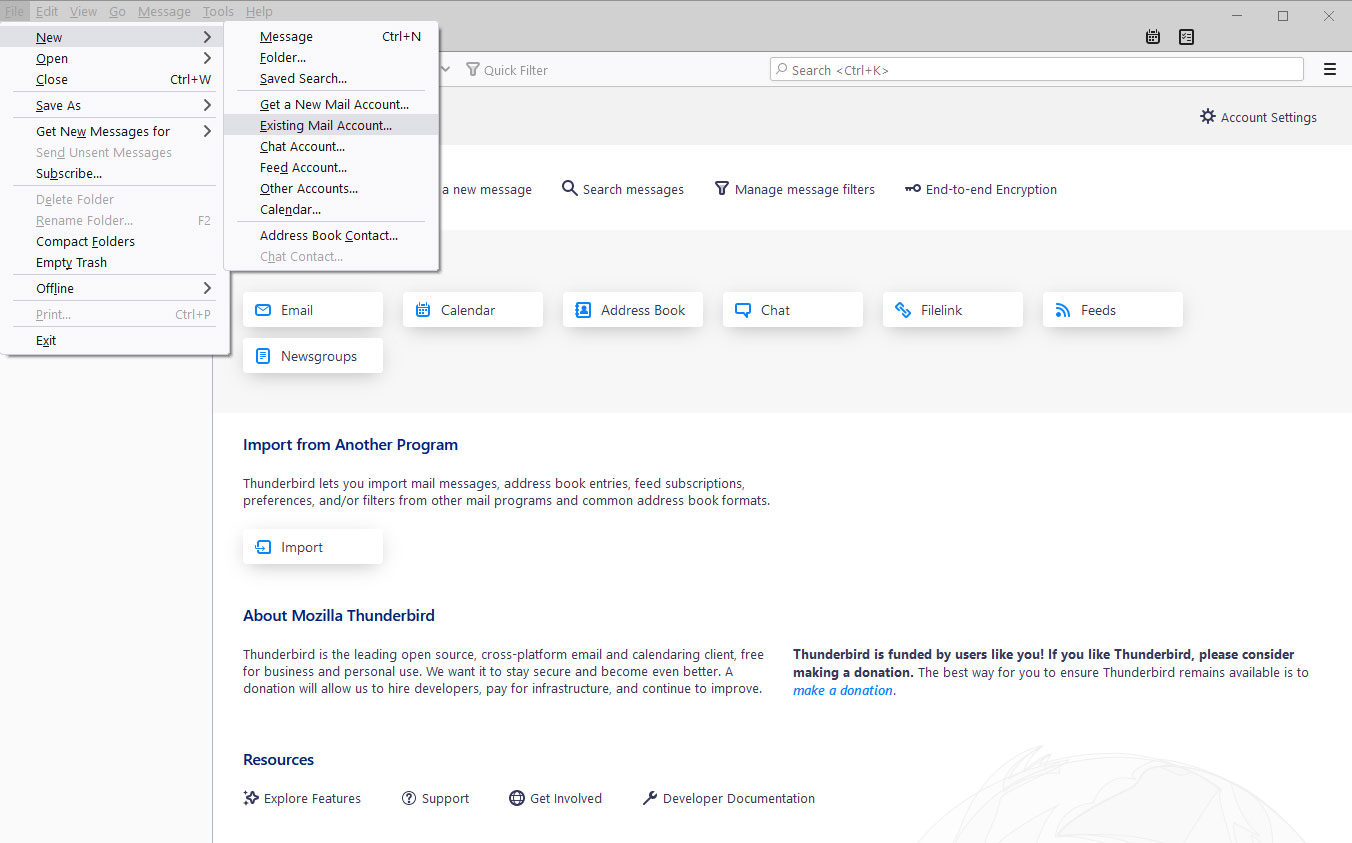This screenshot has width=1352, height=843.
Task: Open the Developer Documentation link text
Action: click(739, 798)
